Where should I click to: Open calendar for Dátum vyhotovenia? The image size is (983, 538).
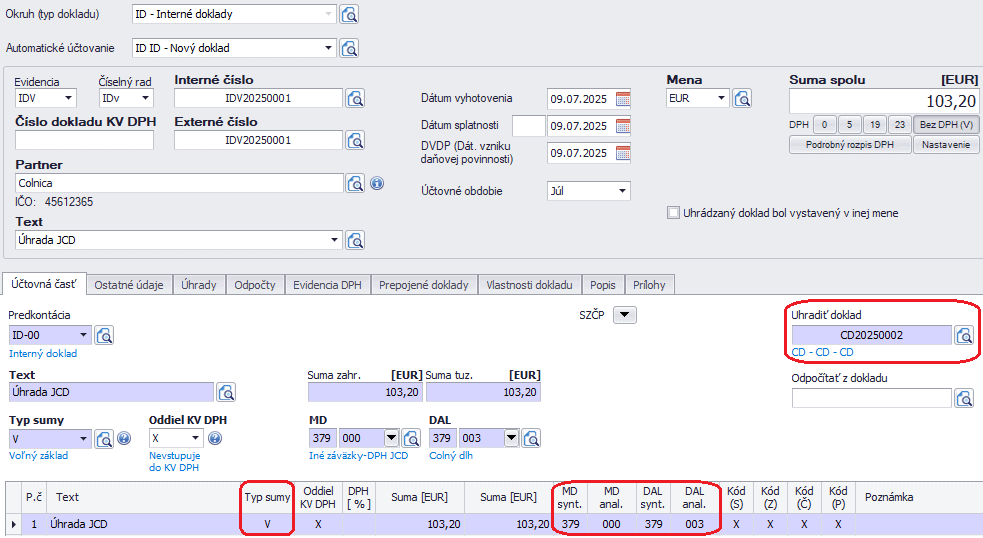coord(623,98)
